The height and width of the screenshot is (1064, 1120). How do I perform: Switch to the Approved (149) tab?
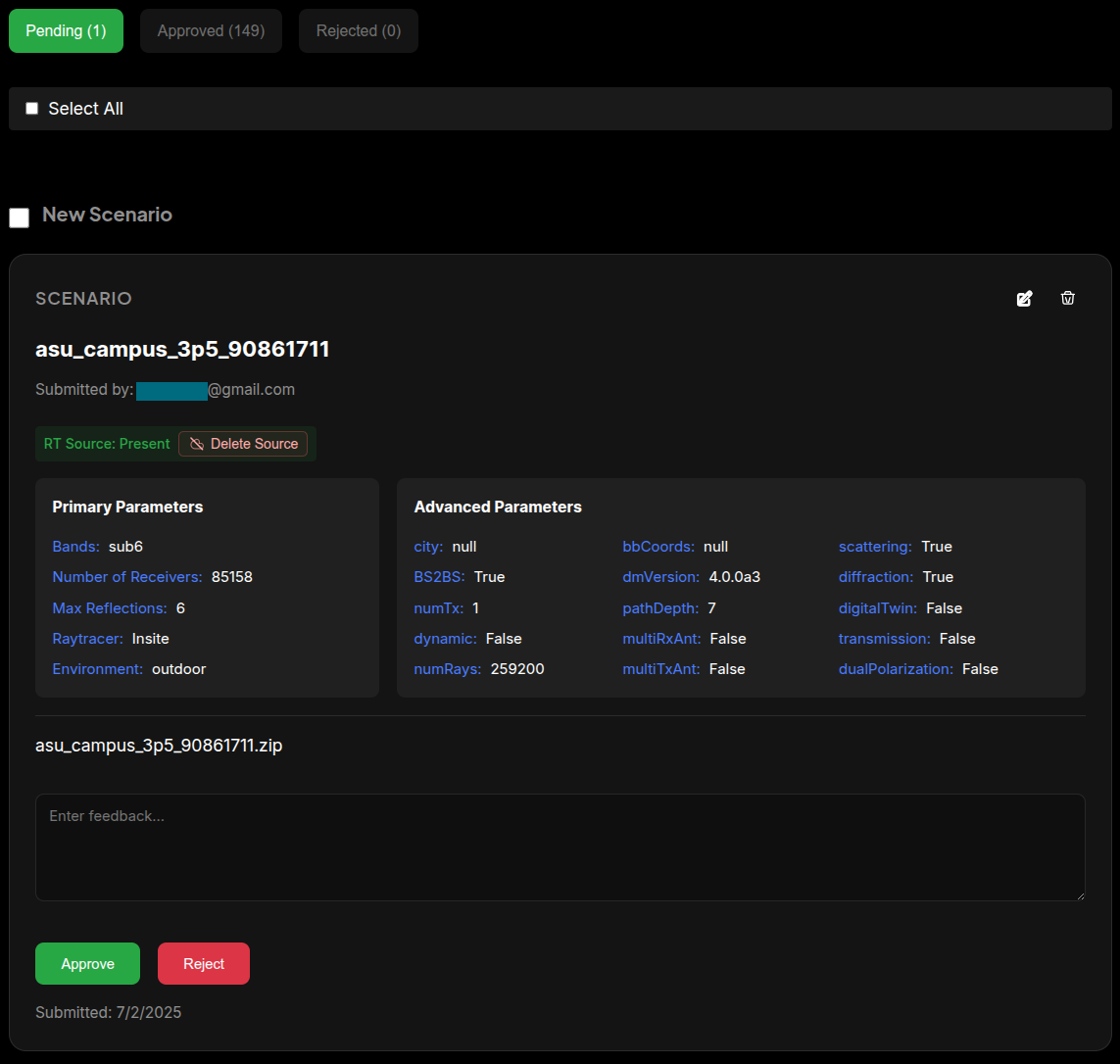pyautogui.click(x=211, y=30)
